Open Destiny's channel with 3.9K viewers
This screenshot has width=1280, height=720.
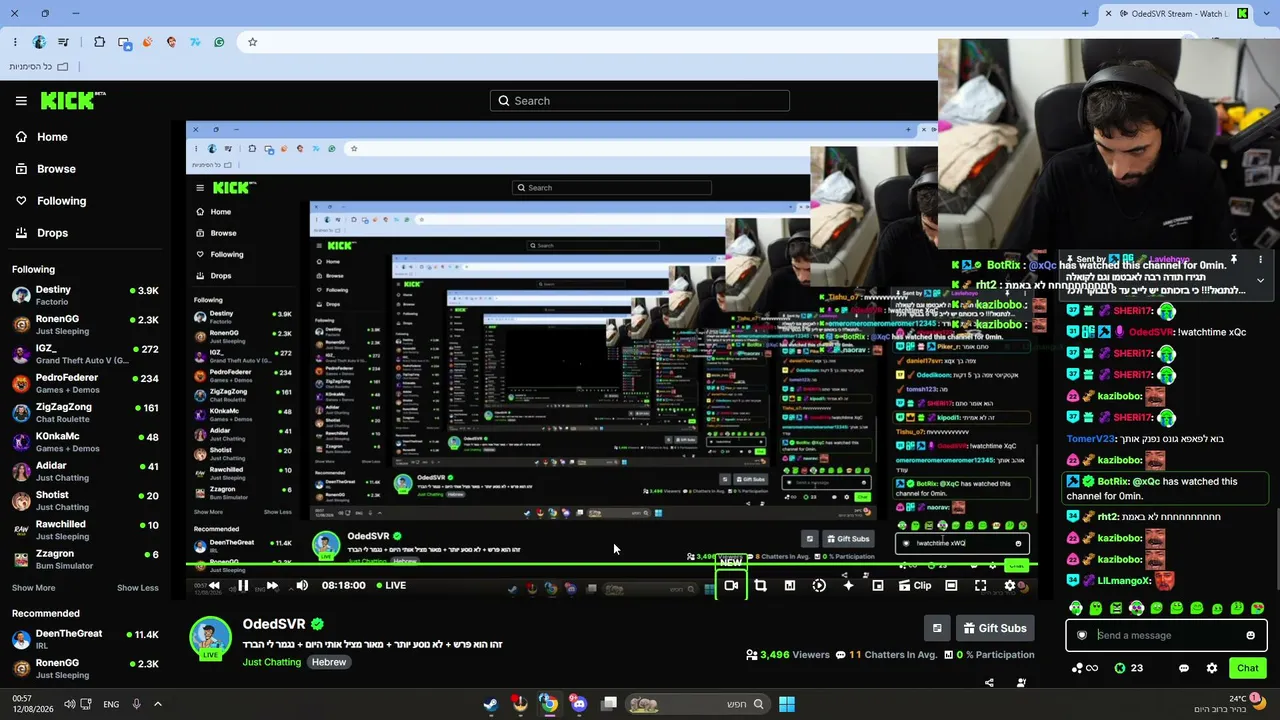tap(85, 295)
